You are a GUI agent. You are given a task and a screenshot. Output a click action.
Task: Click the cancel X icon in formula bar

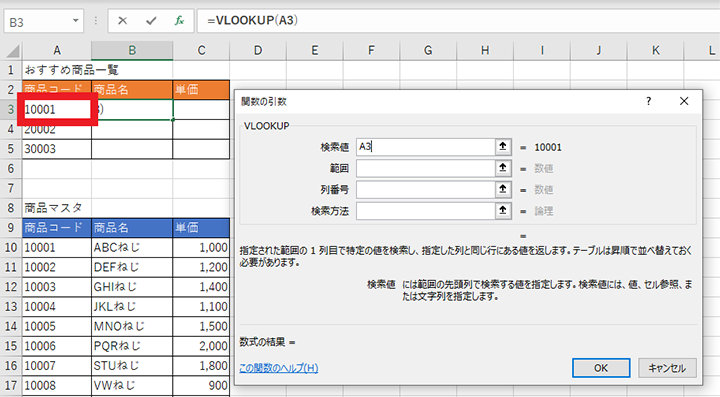pos(122,21)
